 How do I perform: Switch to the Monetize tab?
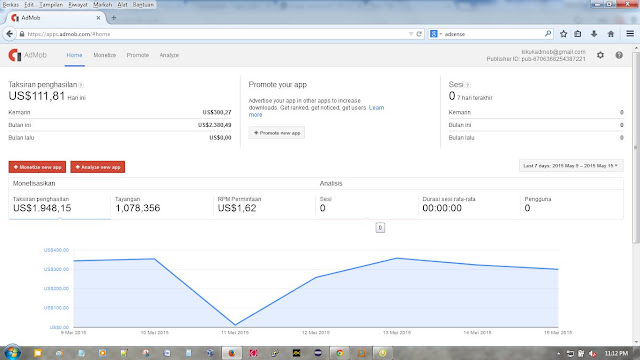104,55
